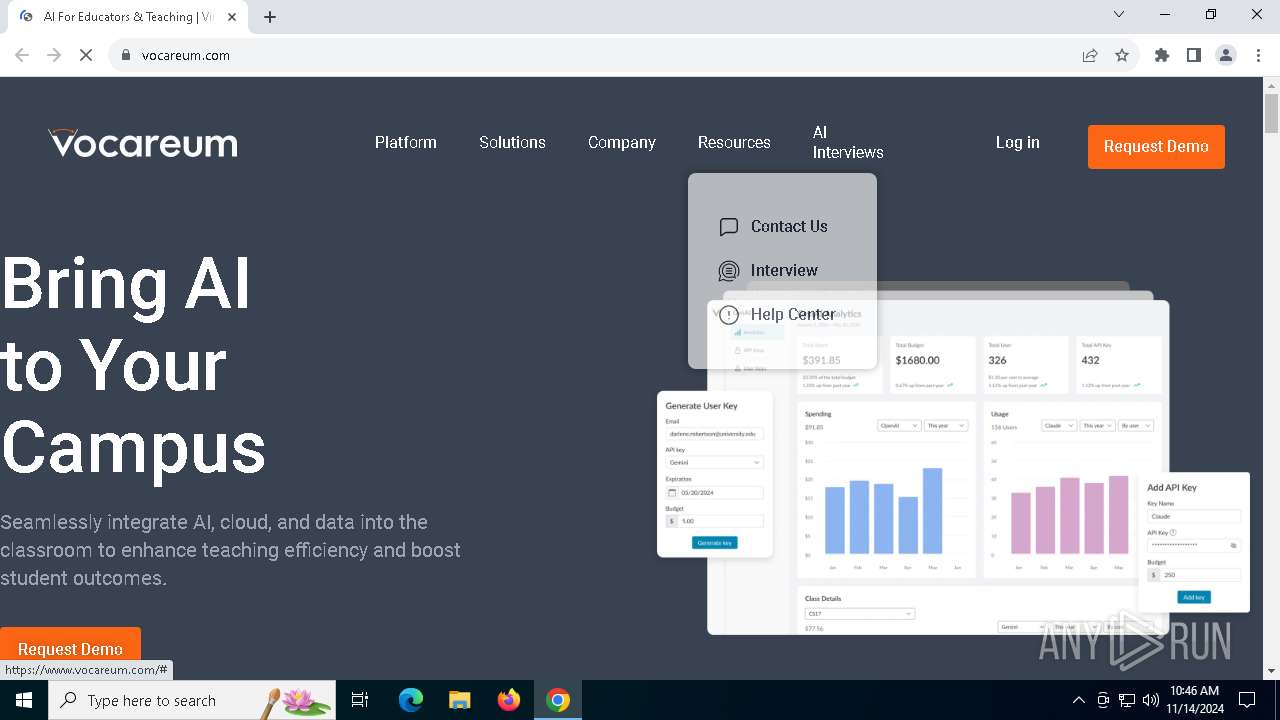Click the Help Center info icon
Screen dimensions: 1280x720
[x=729, y=315]
